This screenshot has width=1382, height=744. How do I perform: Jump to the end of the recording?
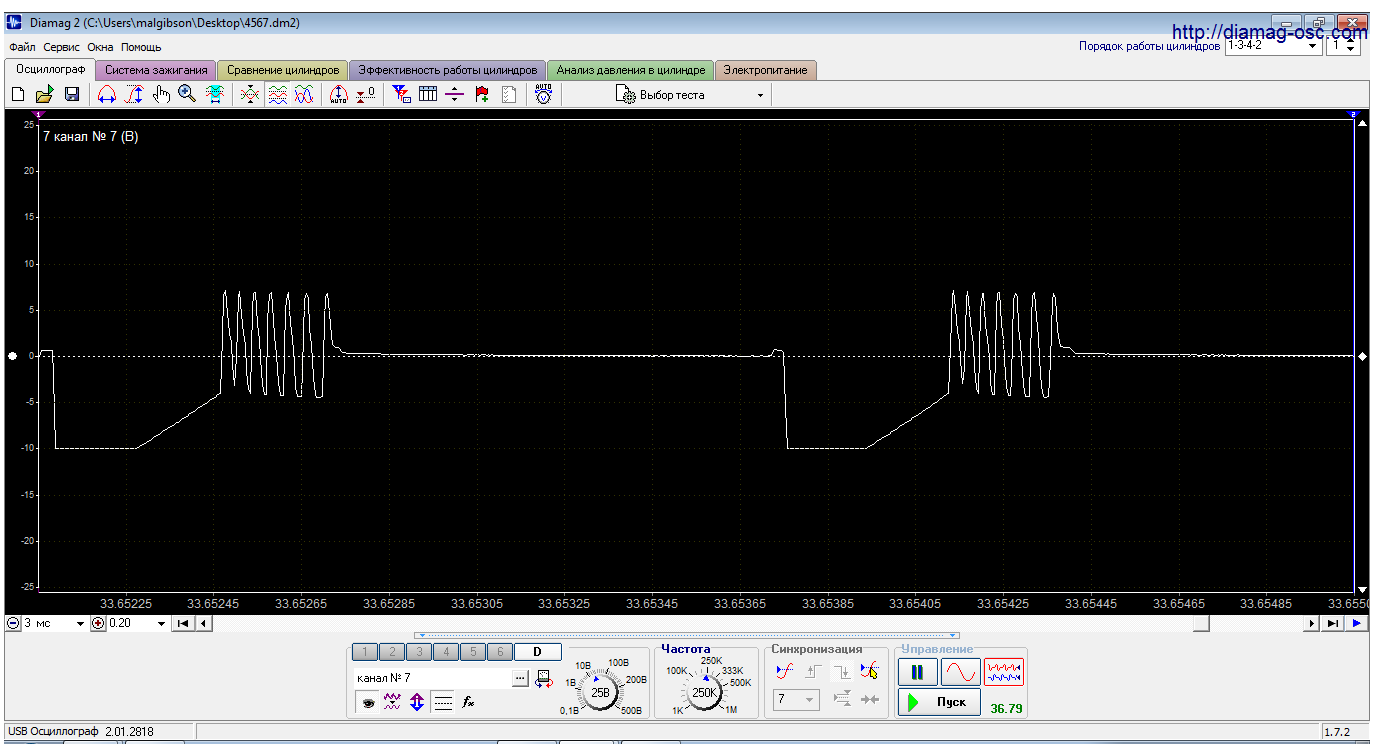1333,623
